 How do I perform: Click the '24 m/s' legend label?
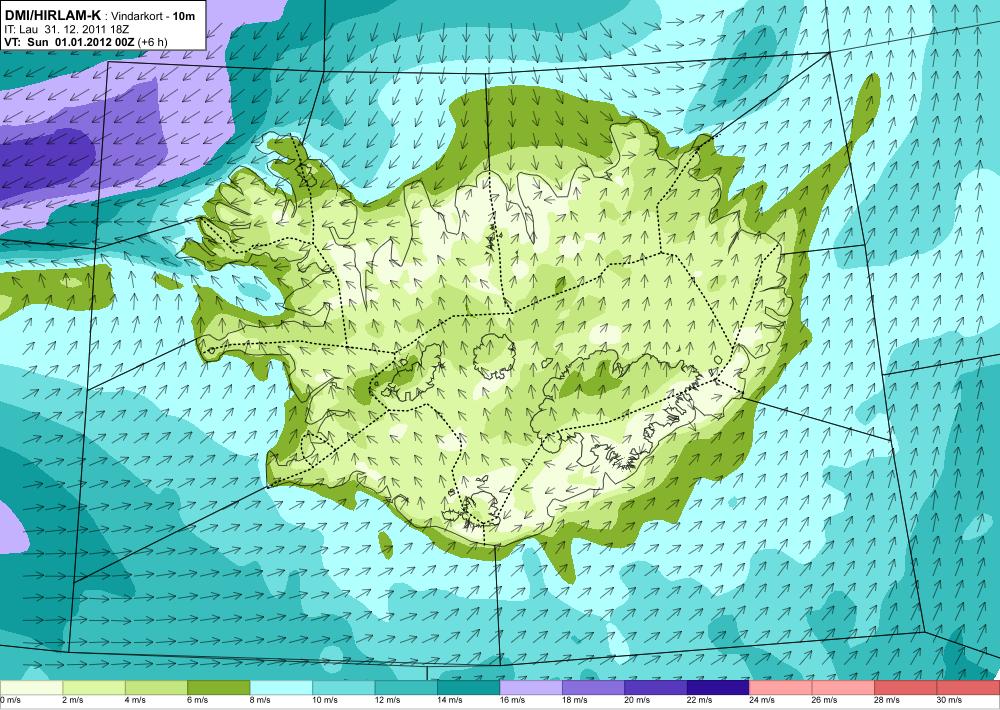[763, 700]
